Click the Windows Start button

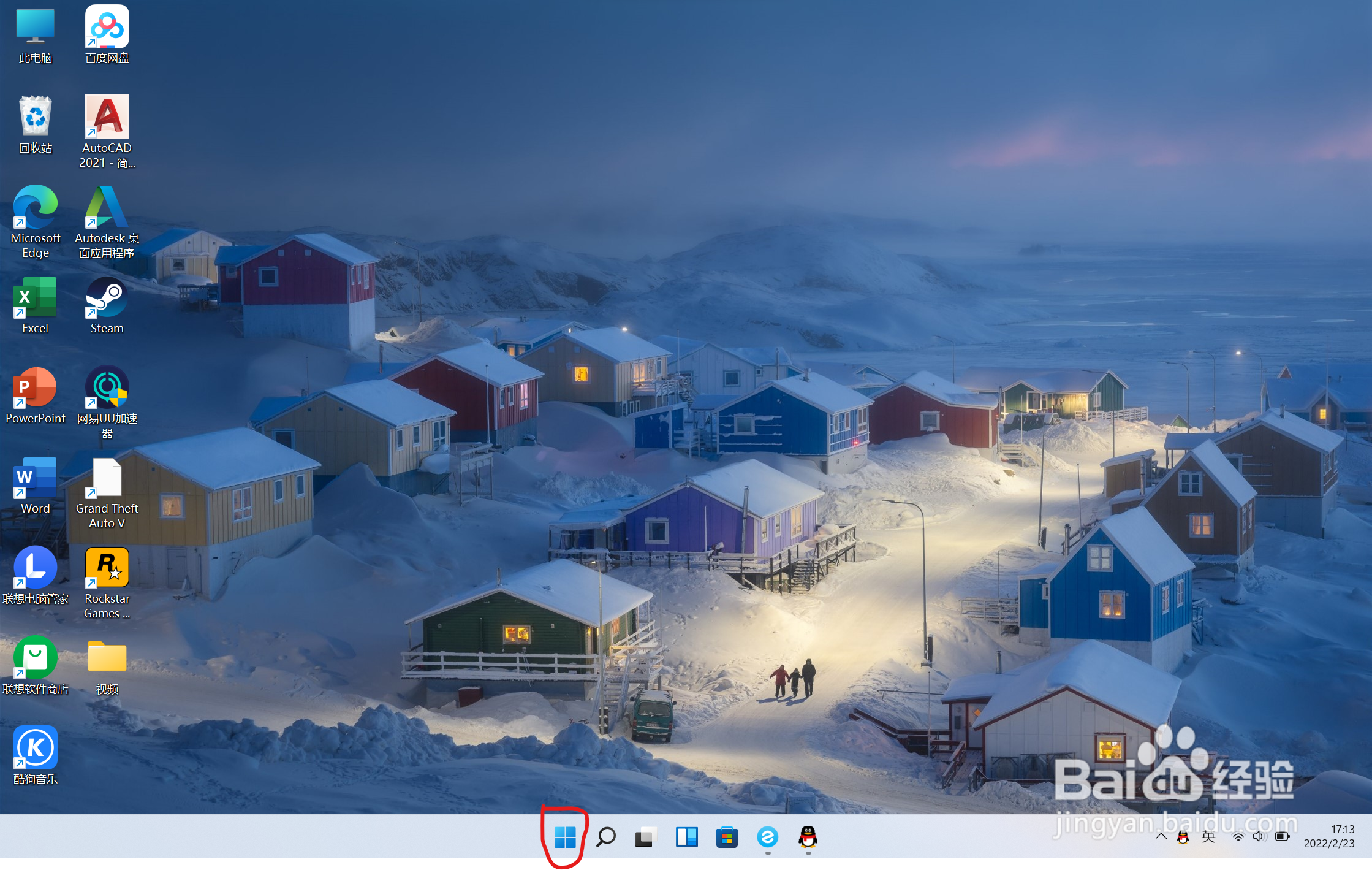564,837
